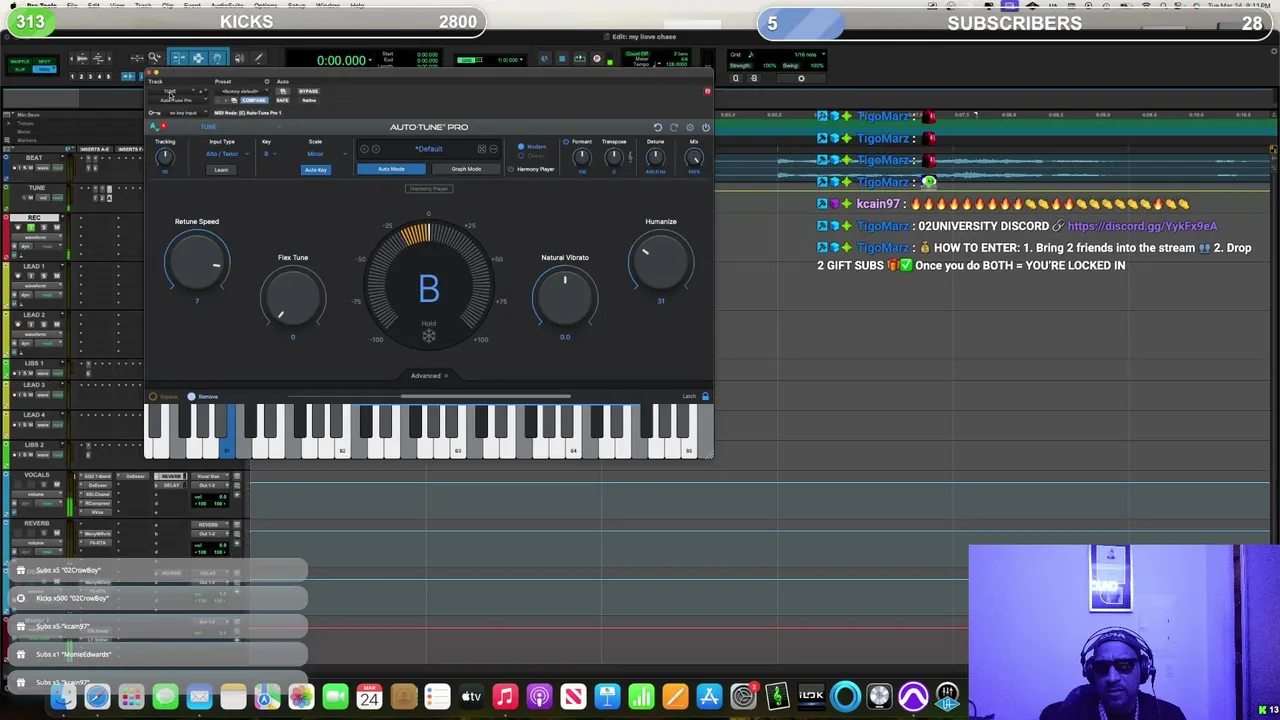Switch to Auto Mode tab
The image size is (1280, 720).
click(x=391, y=169)
